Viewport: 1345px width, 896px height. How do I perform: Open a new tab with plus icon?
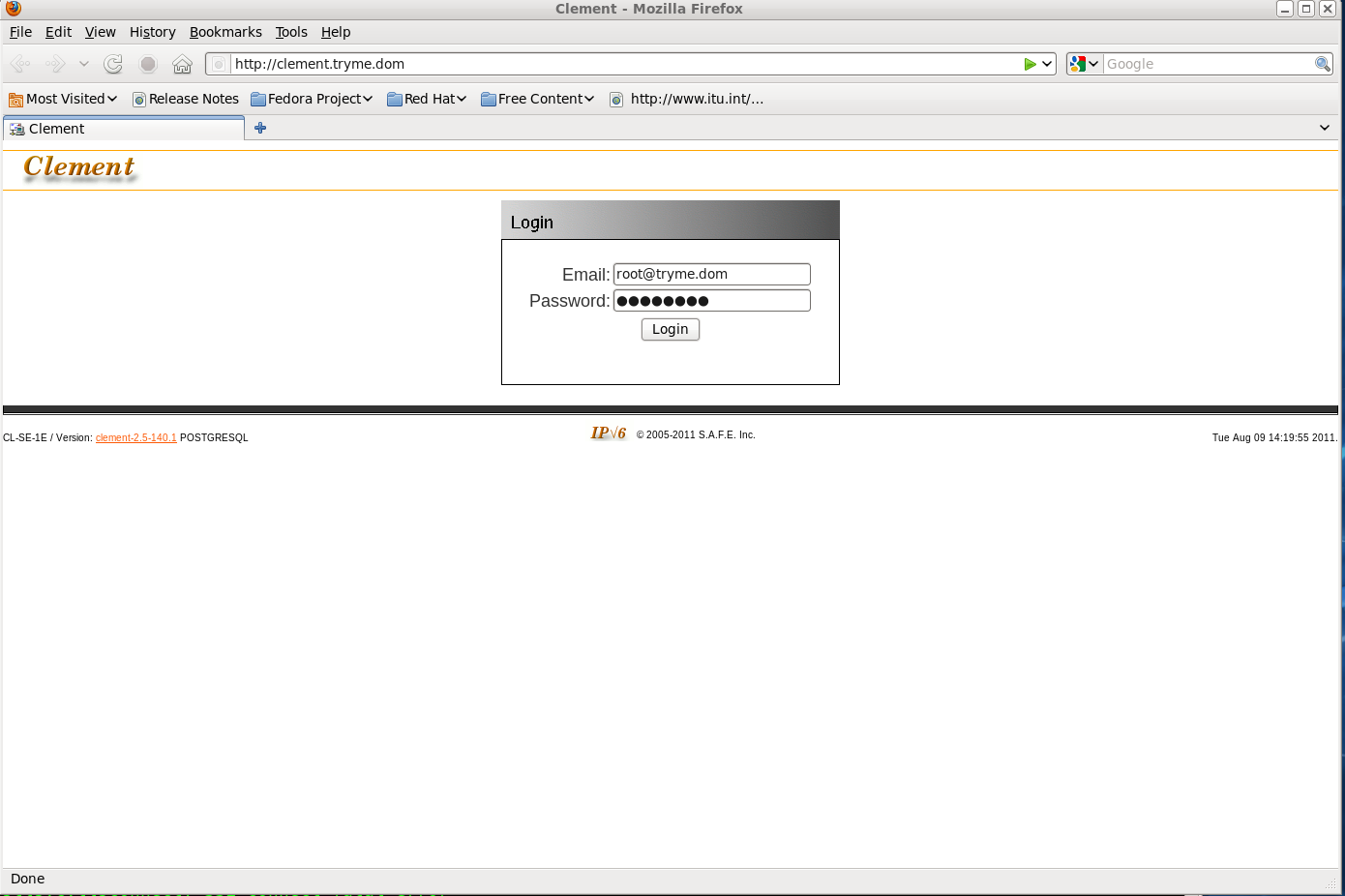click(260, 128)
